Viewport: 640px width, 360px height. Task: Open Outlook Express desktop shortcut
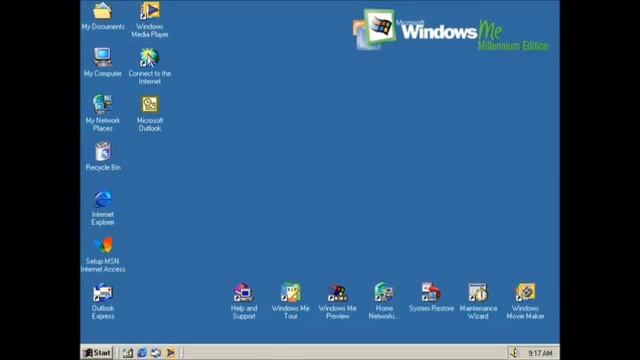(x=102, y=293)
